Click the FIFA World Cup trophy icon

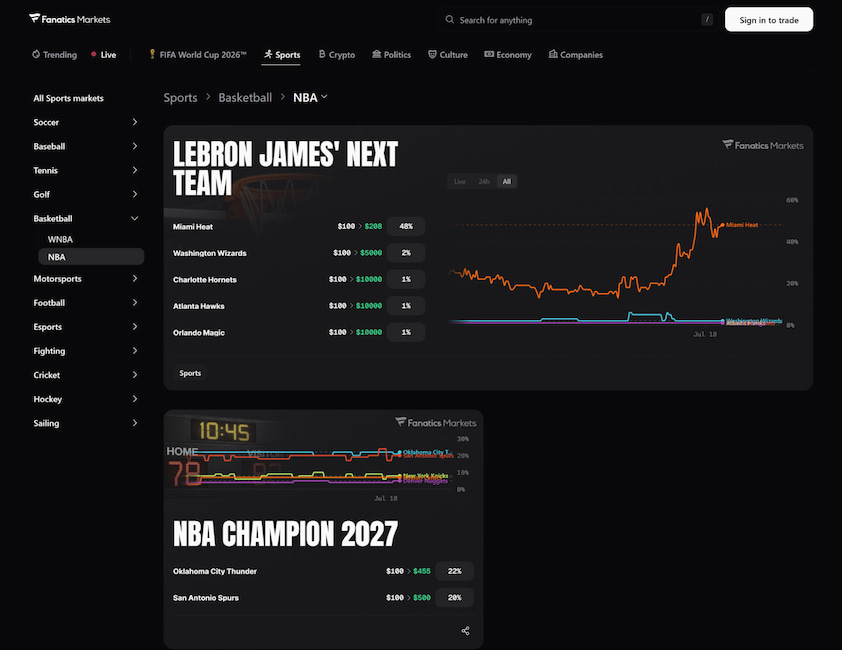(x=153, y=54)
